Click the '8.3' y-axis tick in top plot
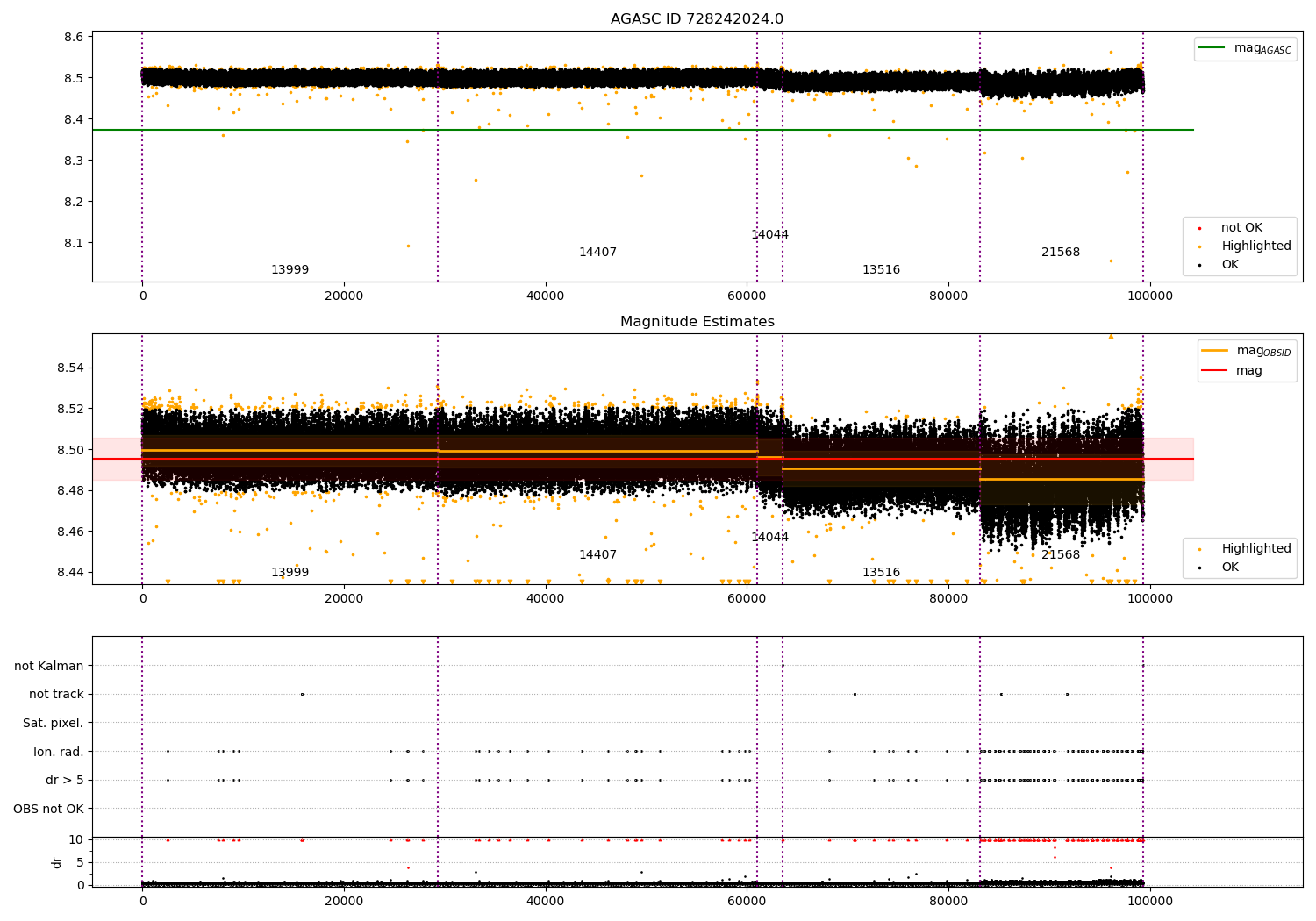1316x921 pixels. point(75,161)
